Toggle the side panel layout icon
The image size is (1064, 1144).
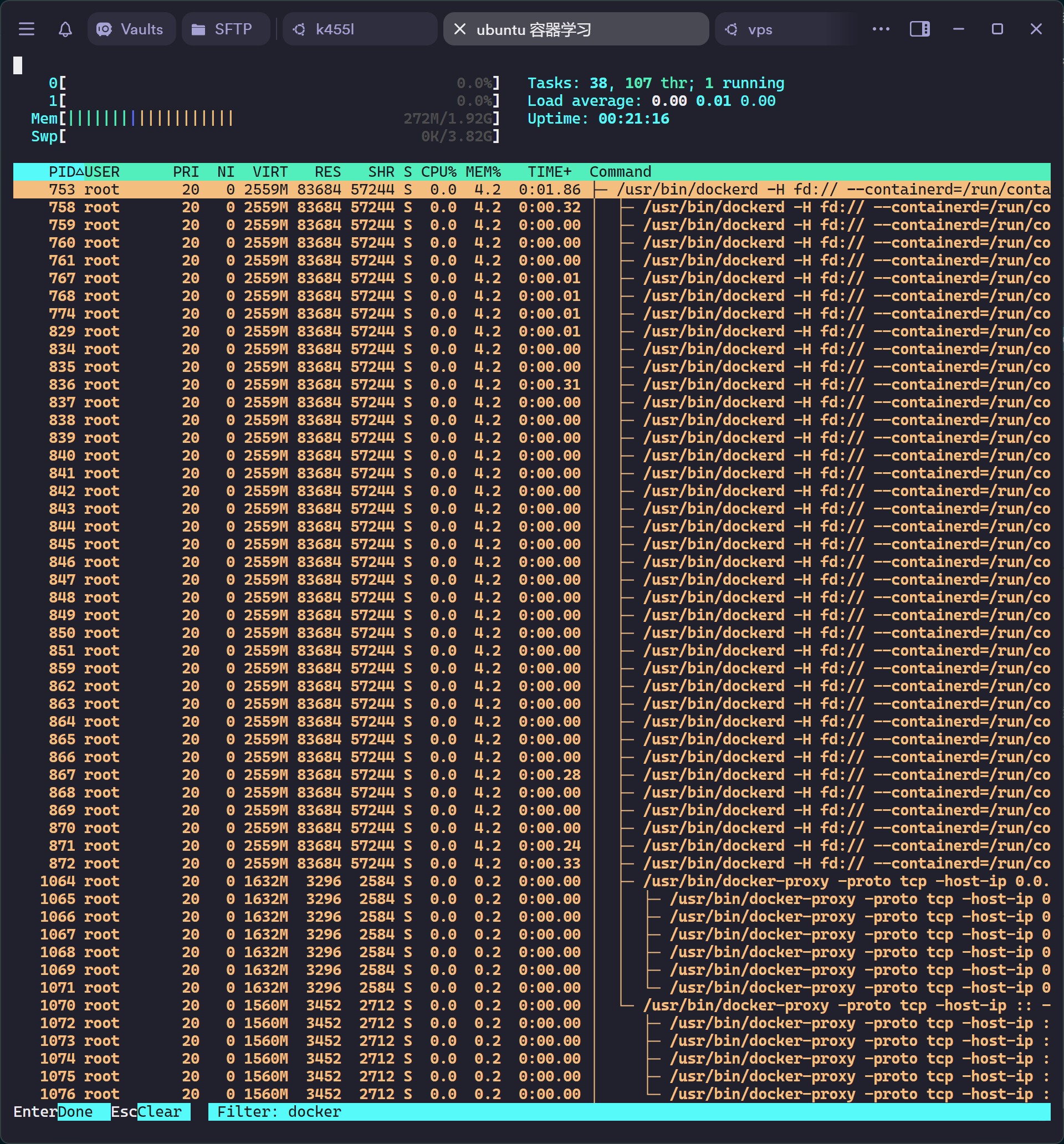919,29
